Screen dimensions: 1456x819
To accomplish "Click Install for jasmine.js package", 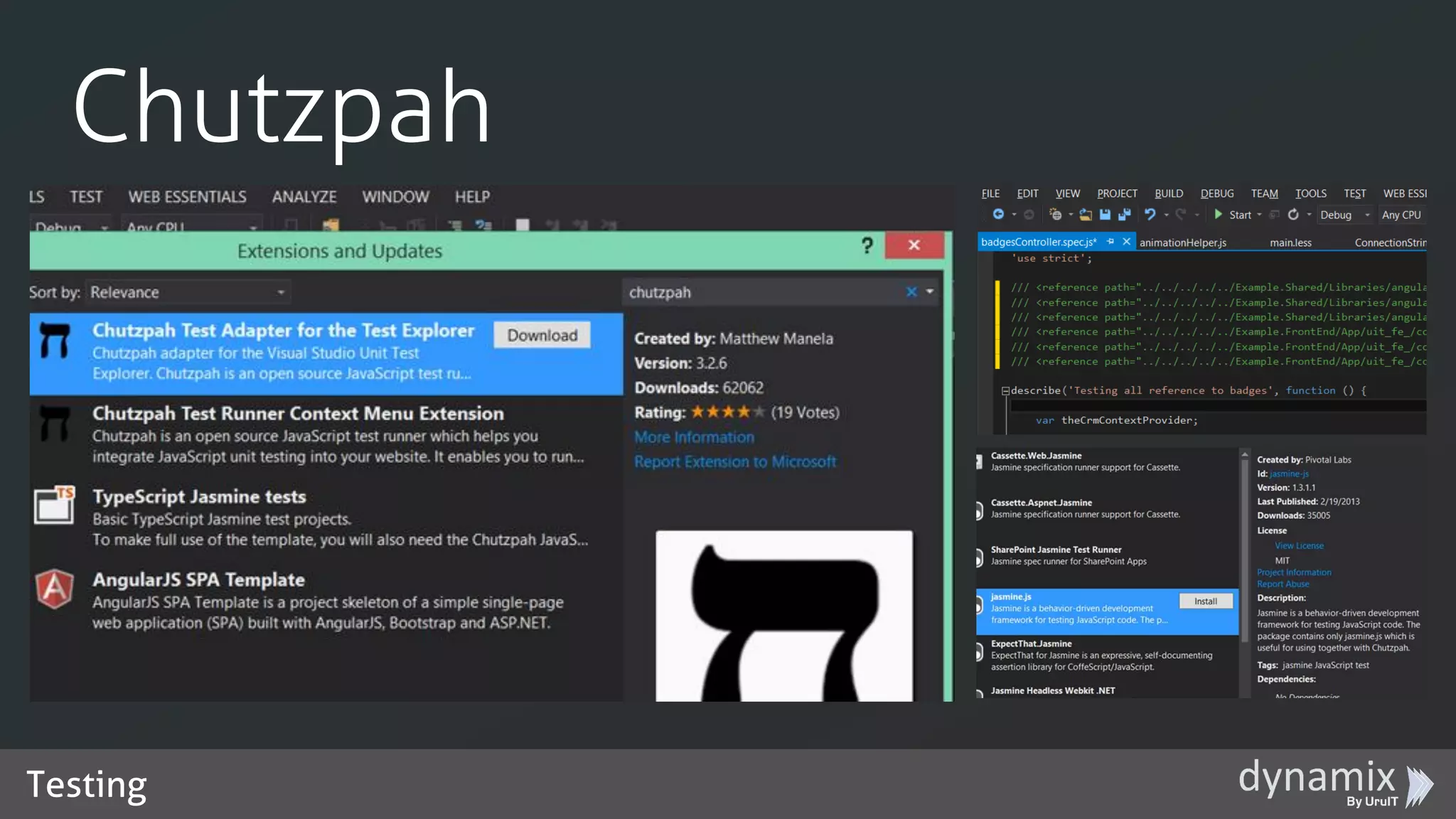I will pyautogui.click(x=1206, y=601).
